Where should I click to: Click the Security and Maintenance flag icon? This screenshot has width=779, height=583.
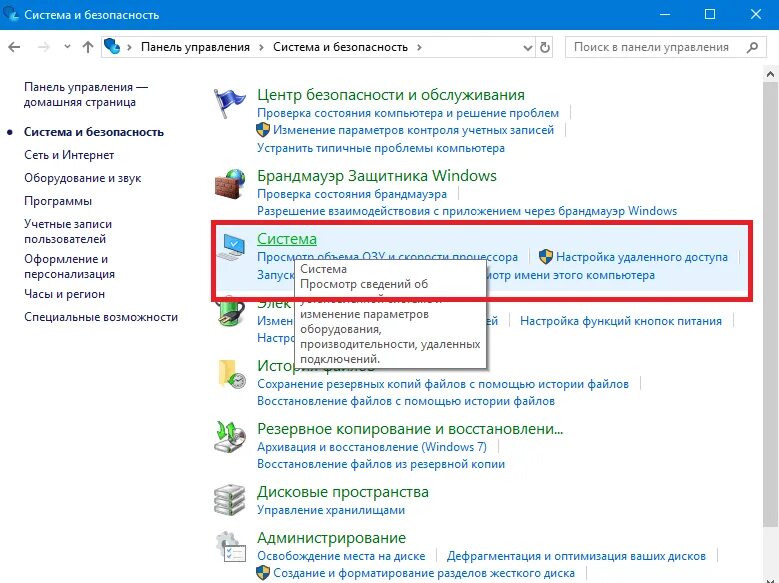(x=229, y=103)
